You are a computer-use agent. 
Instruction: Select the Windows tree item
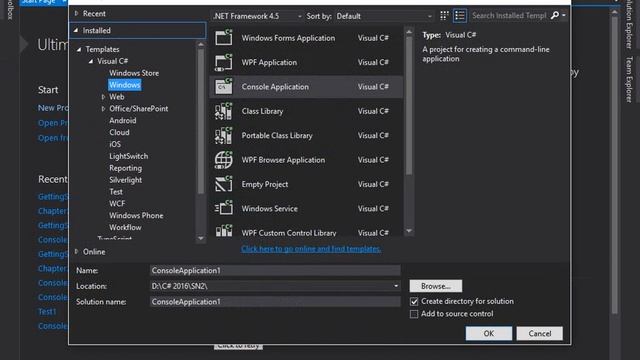[124, 85]
